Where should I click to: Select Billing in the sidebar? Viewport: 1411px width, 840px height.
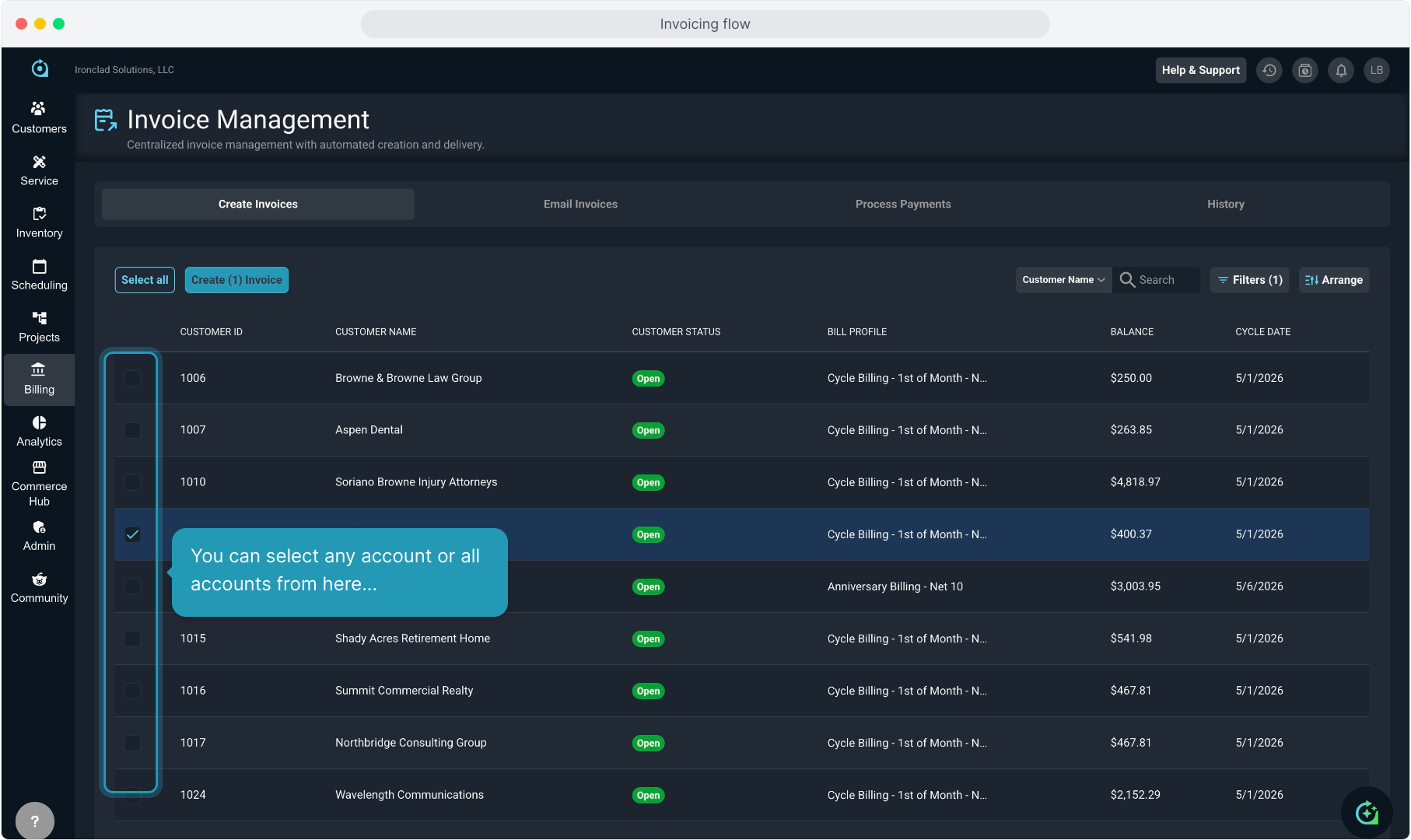click(39, 379)
